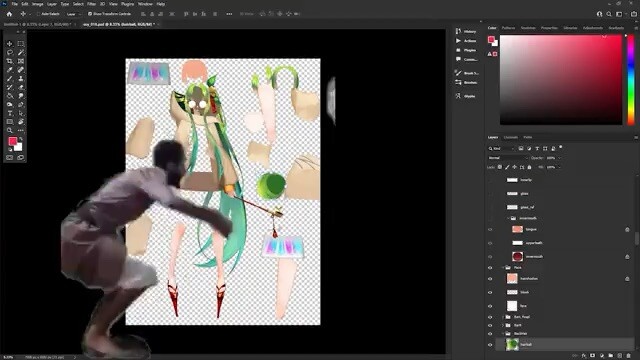
Task: Hide the Face group
Action: (x=490, y=268)
